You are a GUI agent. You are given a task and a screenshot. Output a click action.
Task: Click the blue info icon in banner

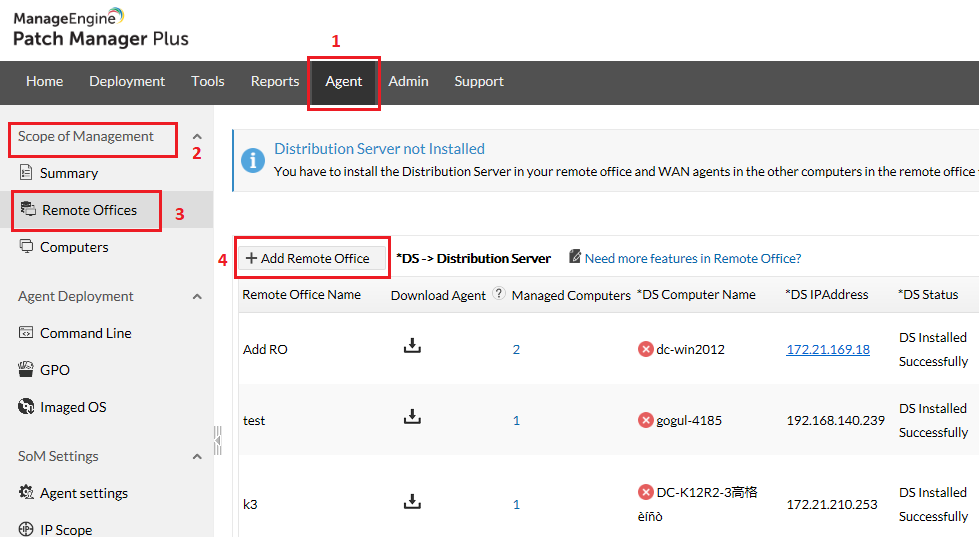tap(253, 161)
